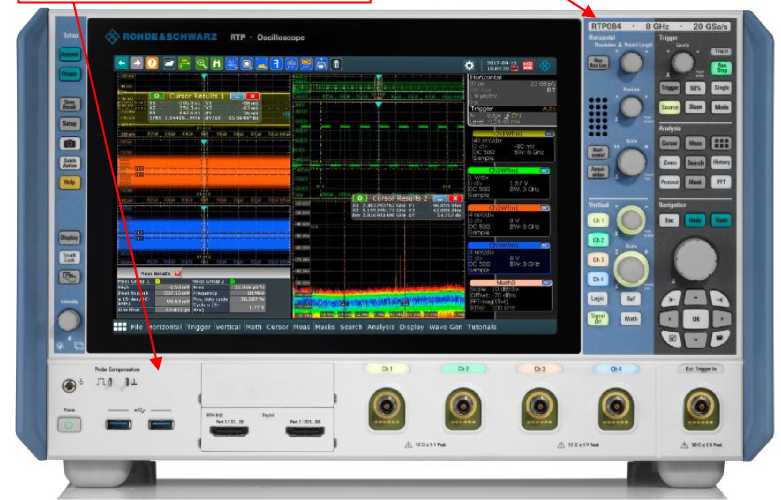This screenshot has height=500, width=781.
Task: Push the camera screenshot key on left panel
Action: point(70,143)
